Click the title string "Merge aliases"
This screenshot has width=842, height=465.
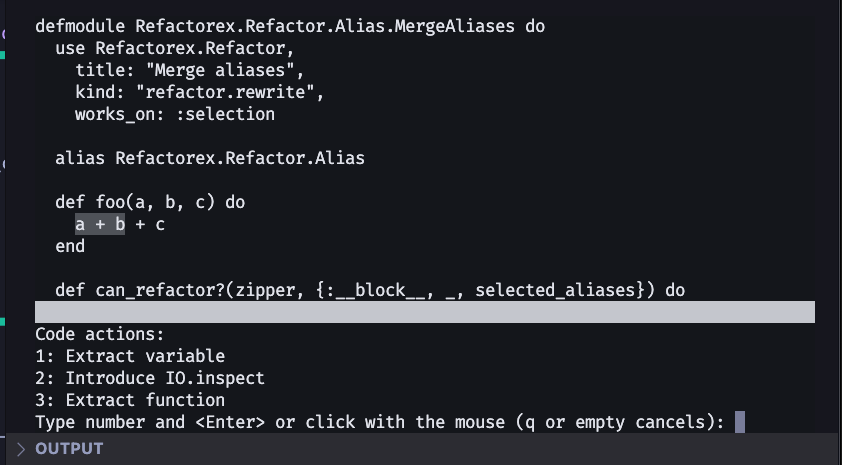click(220, 70)
